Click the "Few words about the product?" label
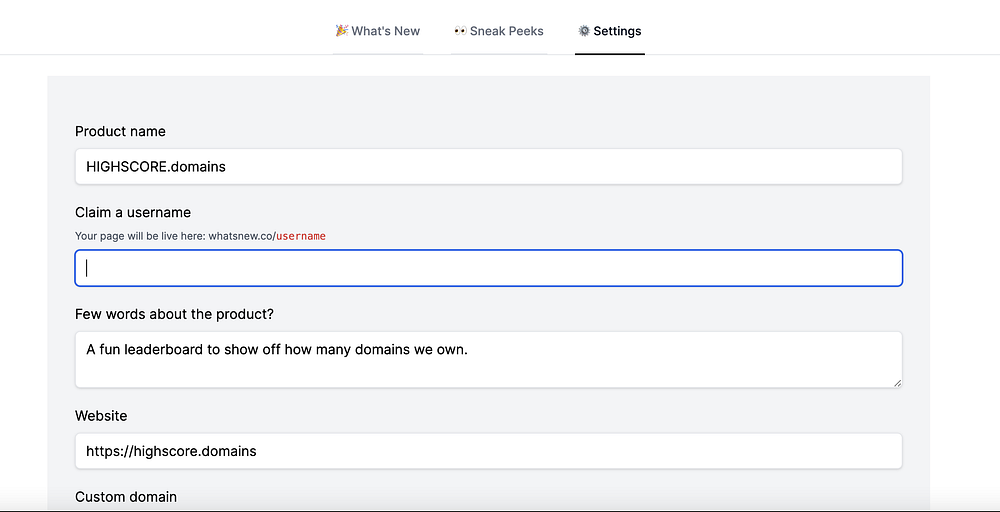 point(174,314)
